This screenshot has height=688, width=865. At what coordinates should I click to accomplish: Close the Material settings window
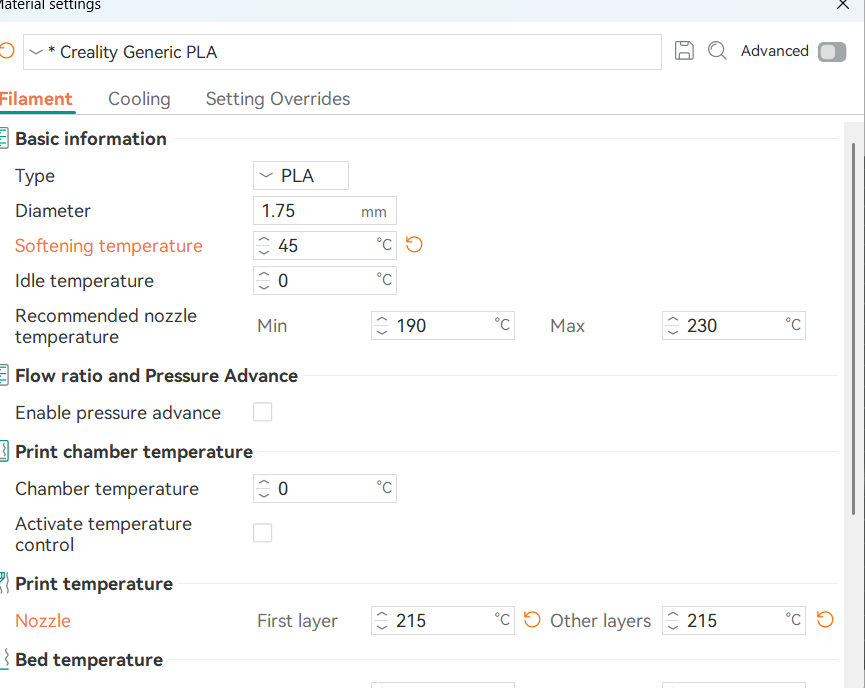point(842,5)
